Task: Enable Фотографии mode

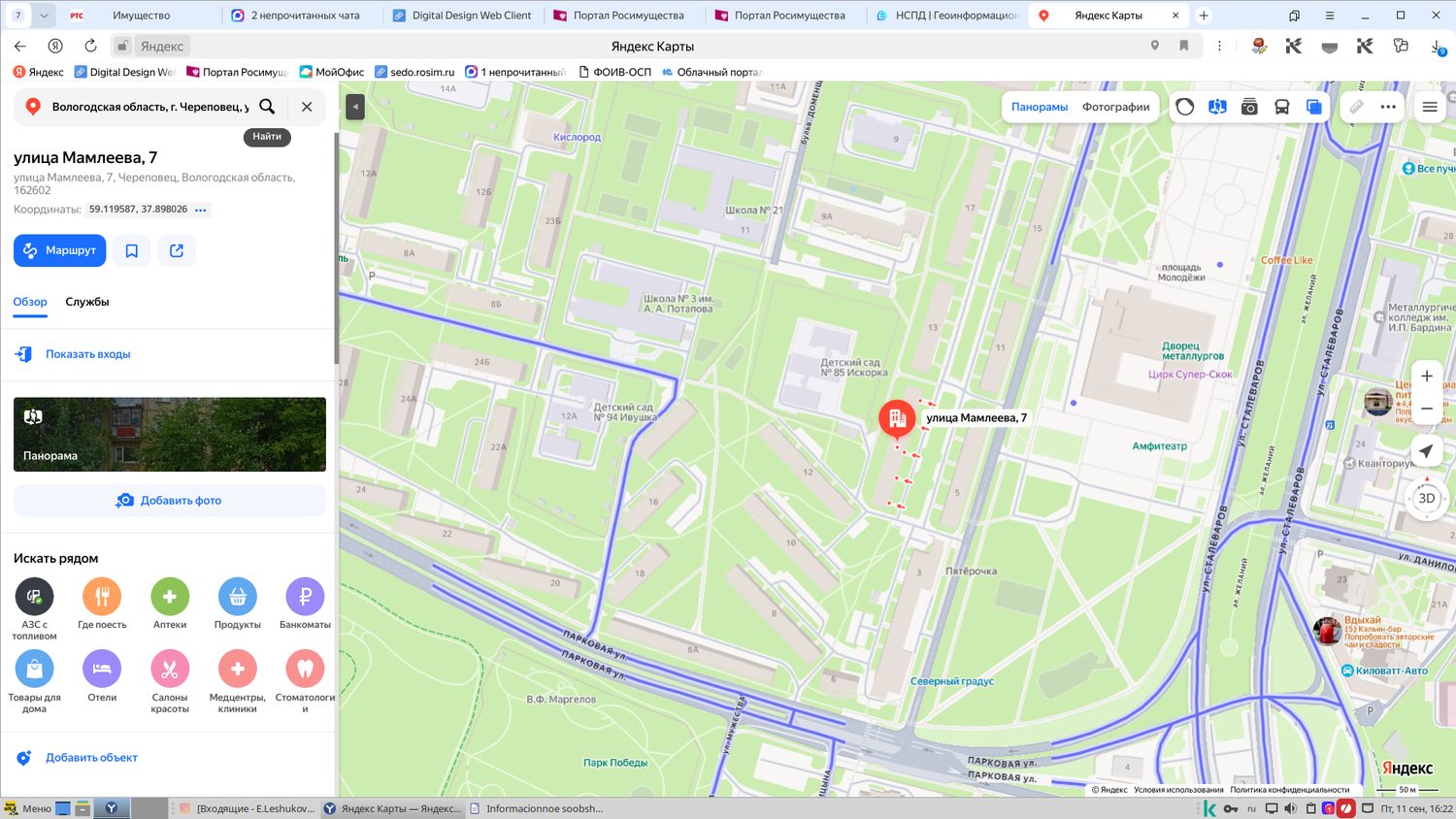Action: pos(1116,107)
